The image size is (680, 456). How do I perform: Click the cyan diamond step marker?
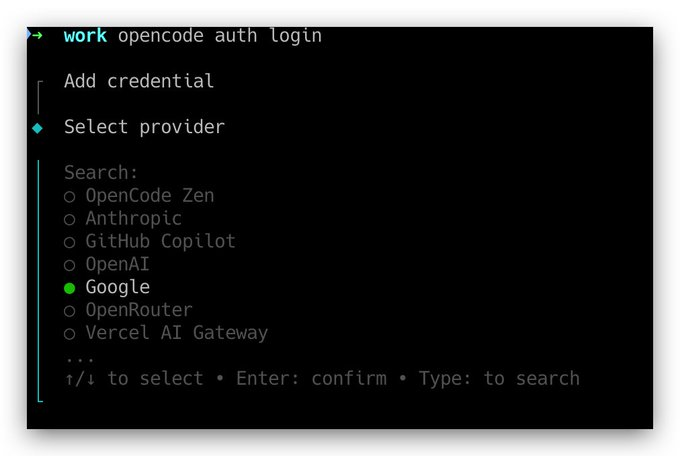point(38,128)
